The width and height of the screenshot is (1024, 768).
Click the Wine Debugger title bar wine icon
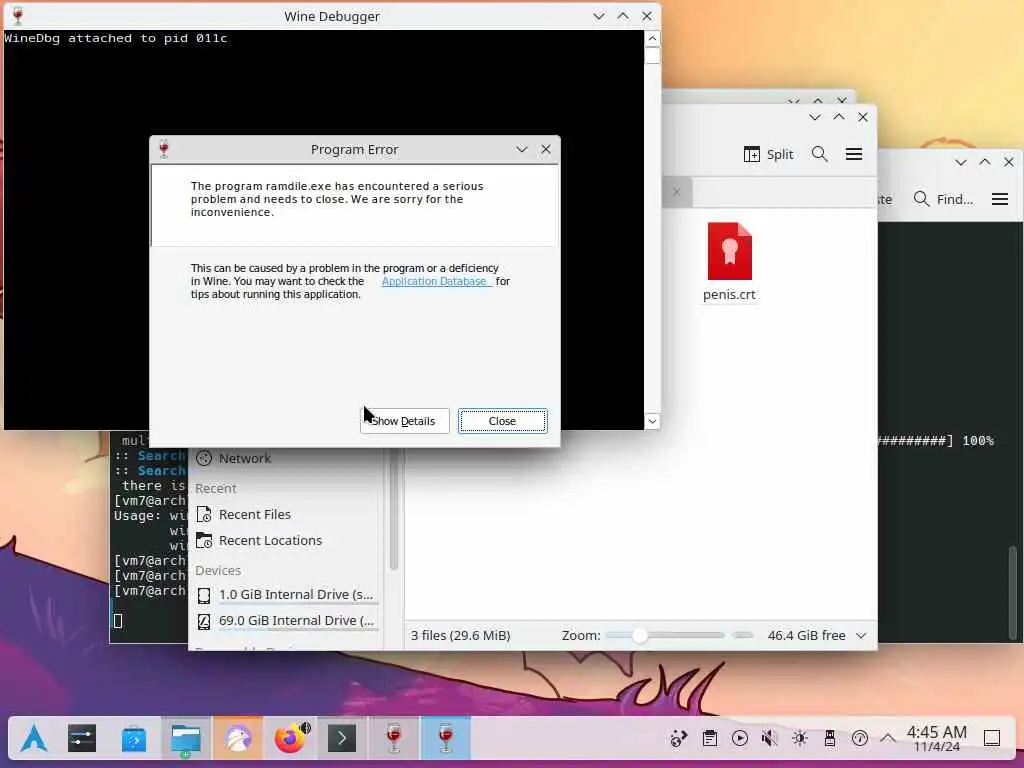pos(18,16)
